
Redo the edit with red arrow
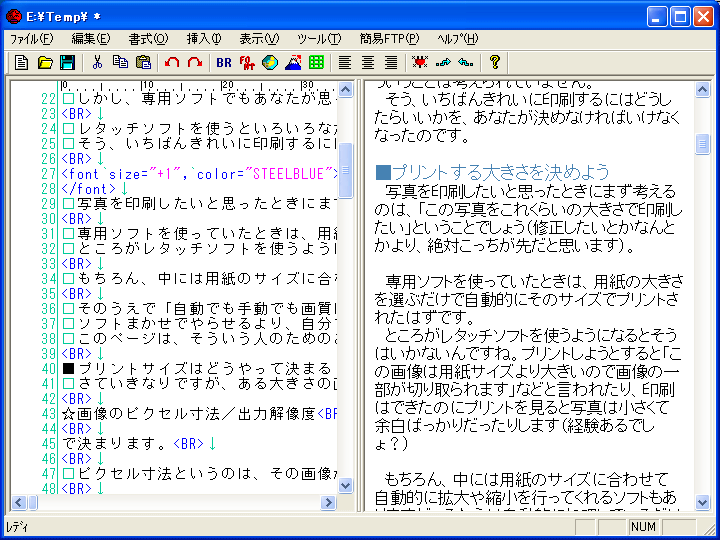tap(195, 62)
